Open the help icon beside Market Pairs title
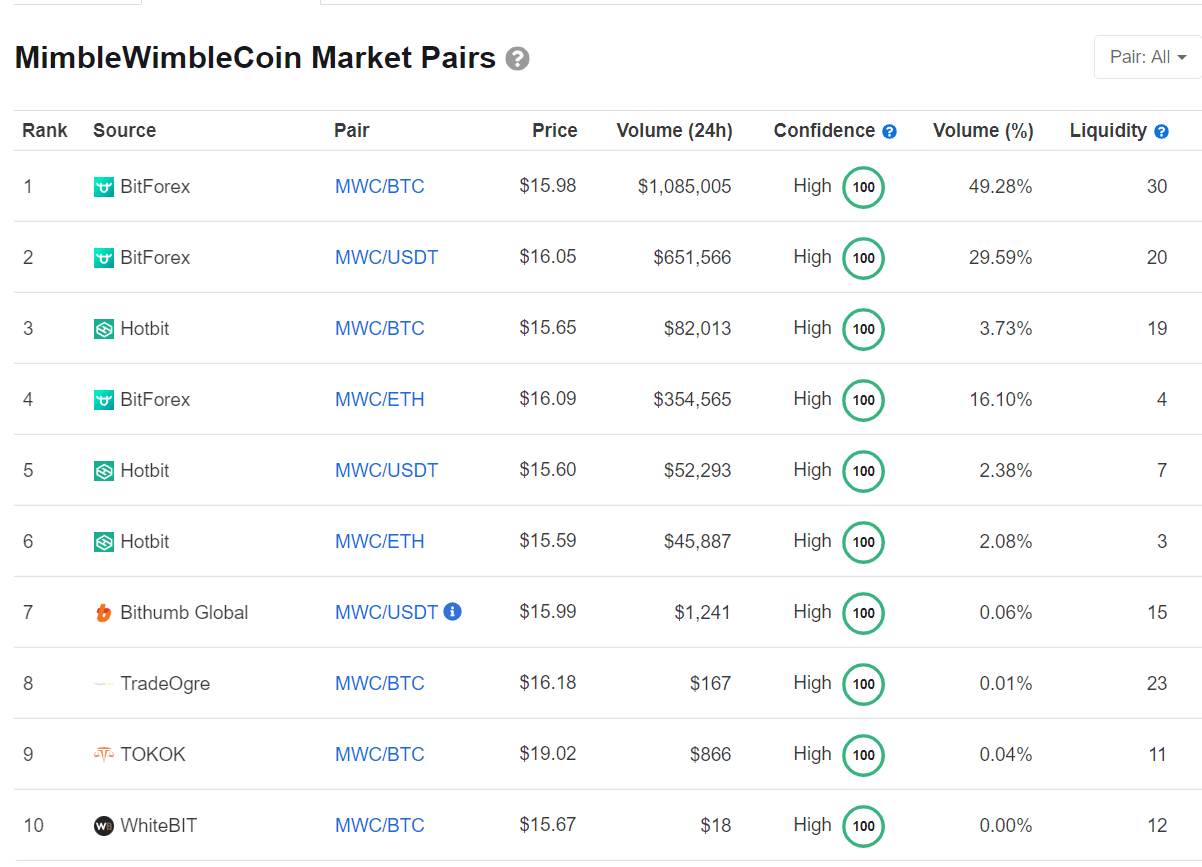 [517, 58]
